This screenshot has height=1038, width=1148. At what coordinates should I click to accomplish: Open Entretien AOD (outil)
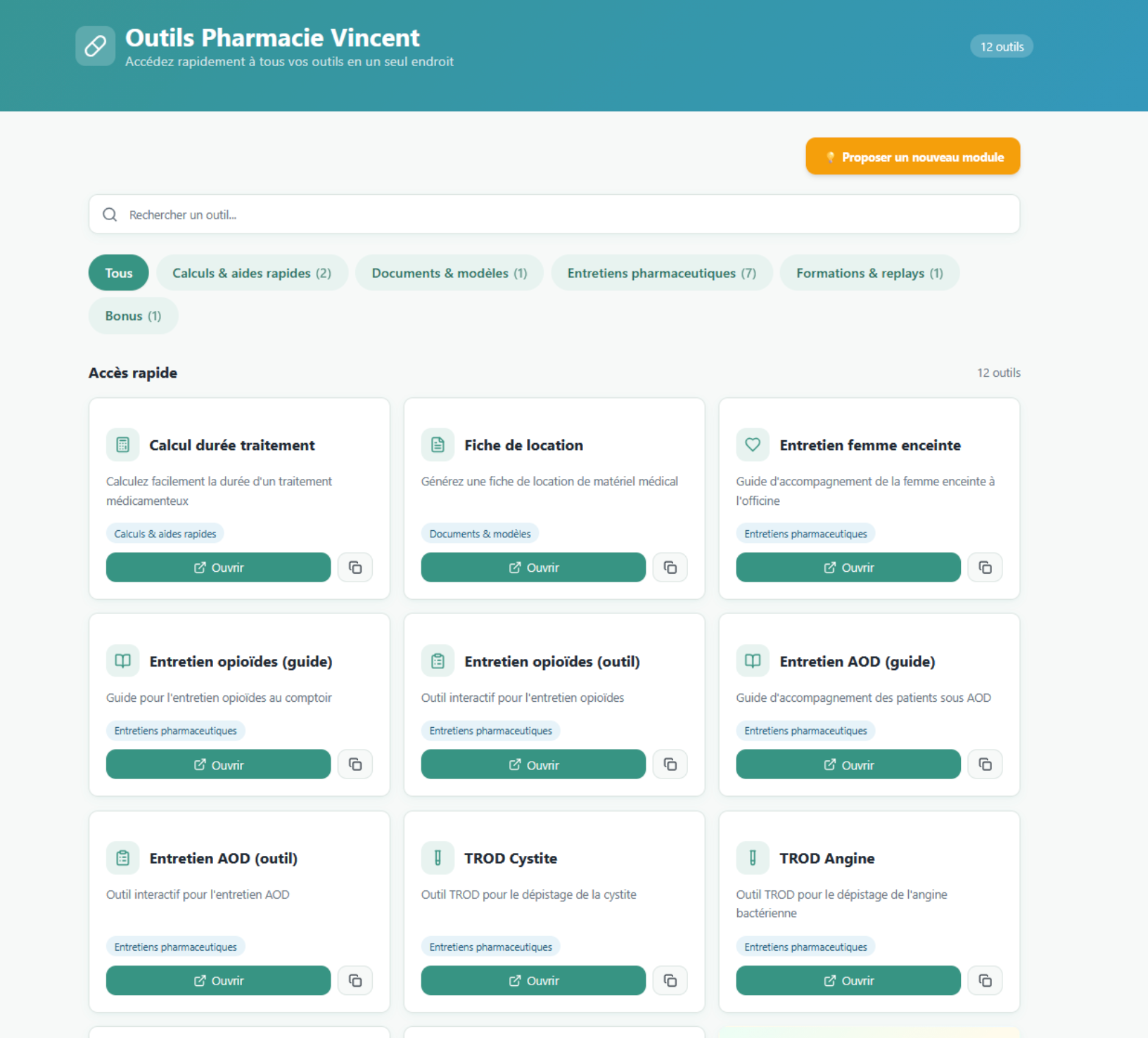coord(218,980)
